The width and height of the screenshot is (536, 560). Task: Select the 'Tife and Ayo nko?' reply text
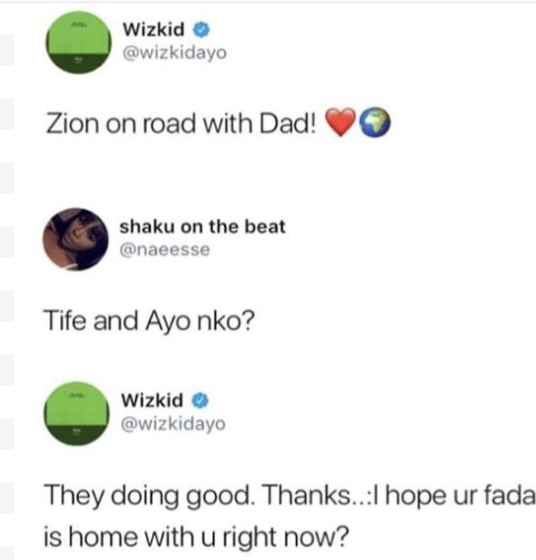point(149,321)
